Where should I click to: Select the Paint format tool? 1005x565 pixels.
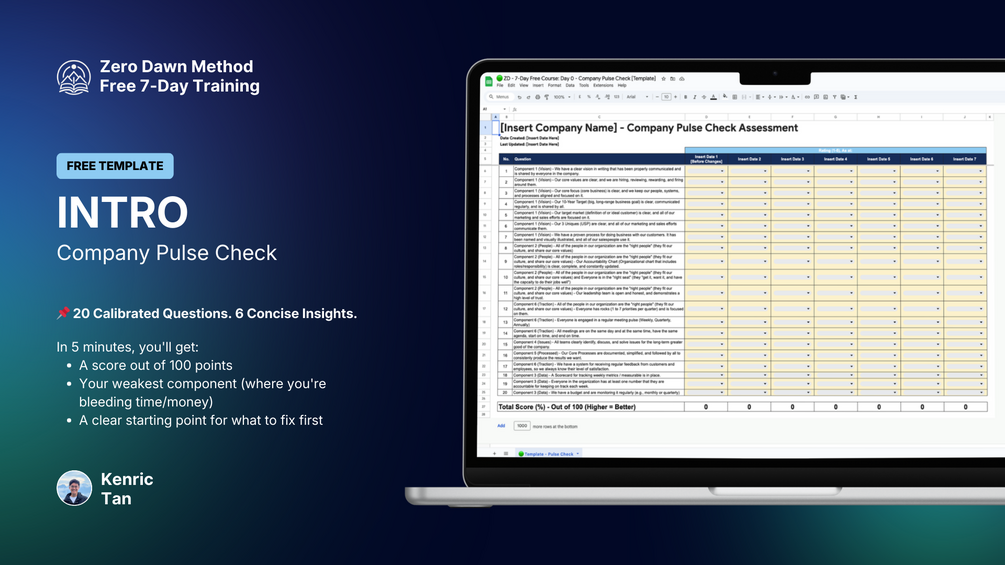[x=547, y=97]
